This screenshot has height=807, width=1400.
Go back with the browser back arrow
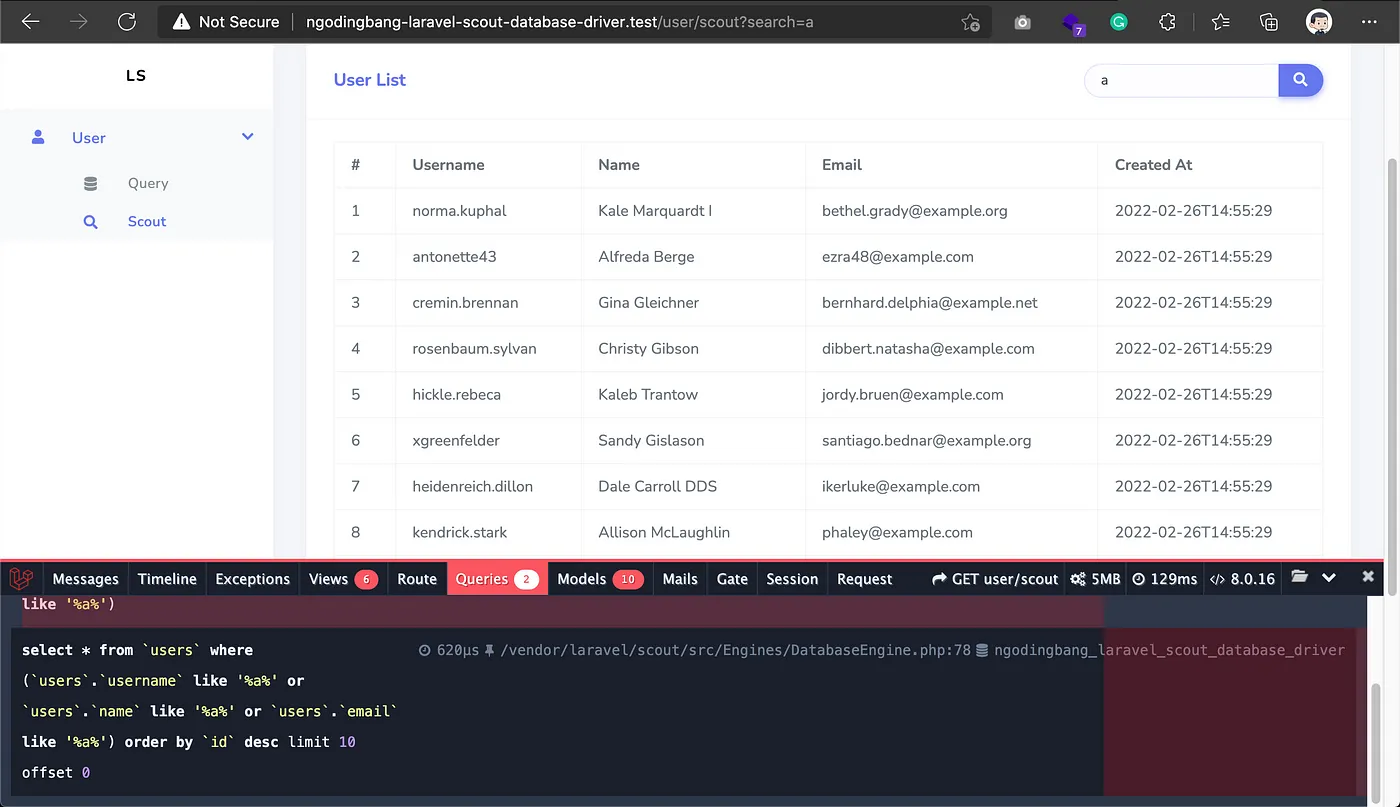tap(31, 21)
